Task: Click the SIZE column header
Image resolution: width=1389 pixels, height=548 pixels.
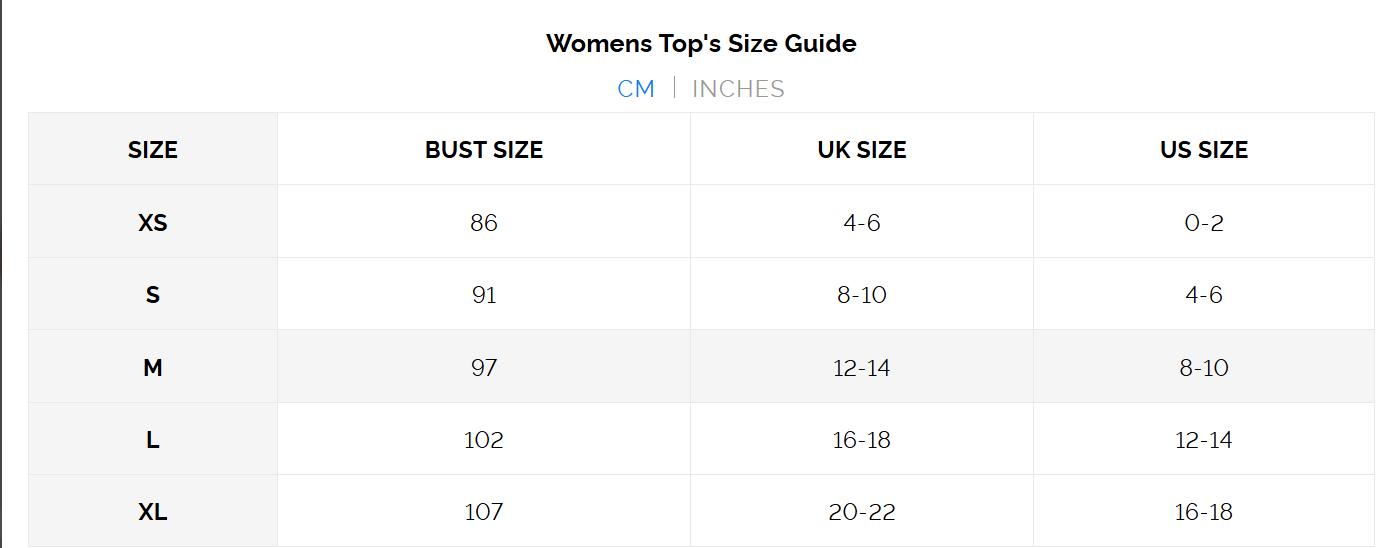Action: (153, 150)
